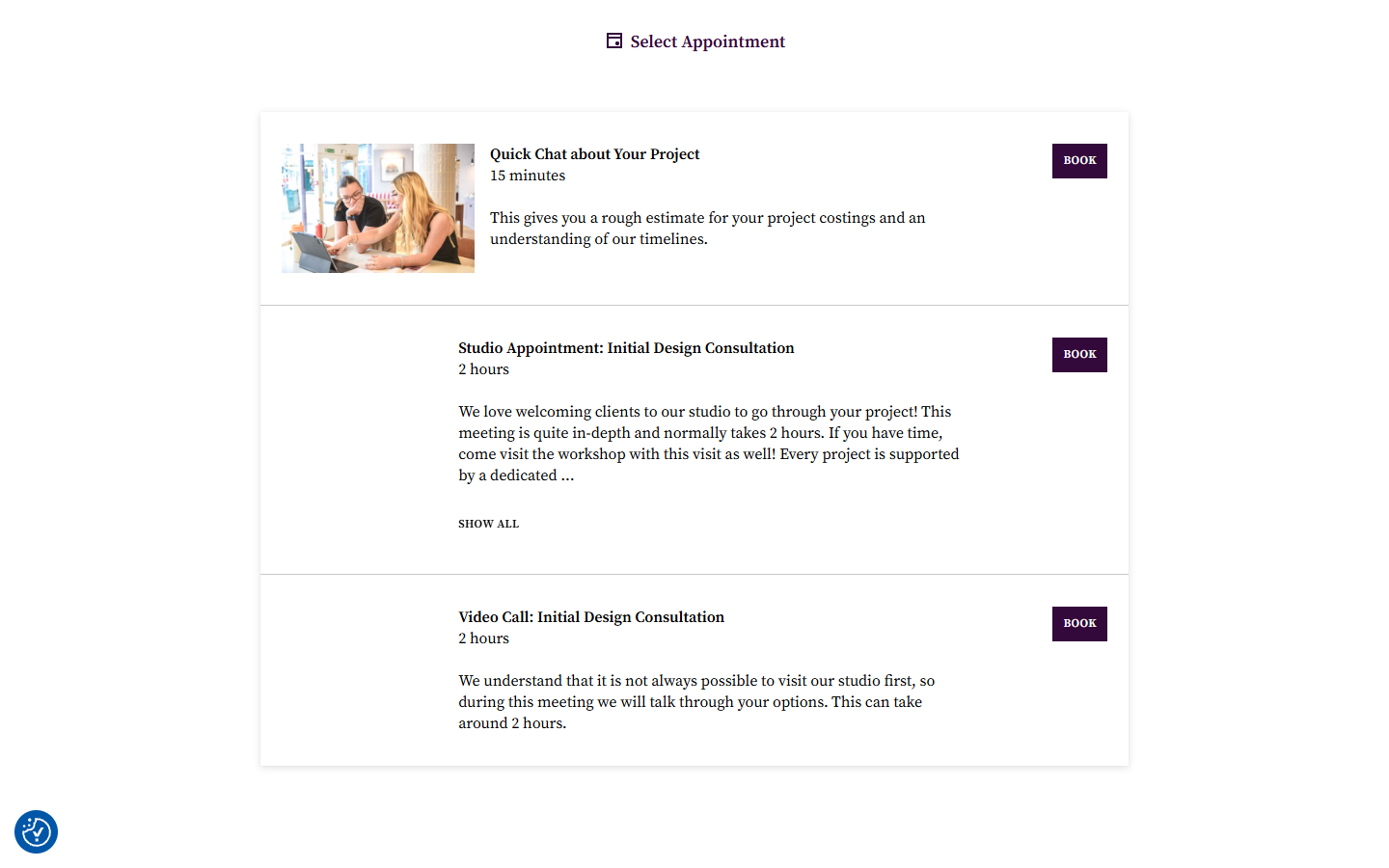
Task: Click the rough estimate description text
Action: point(708,229)
